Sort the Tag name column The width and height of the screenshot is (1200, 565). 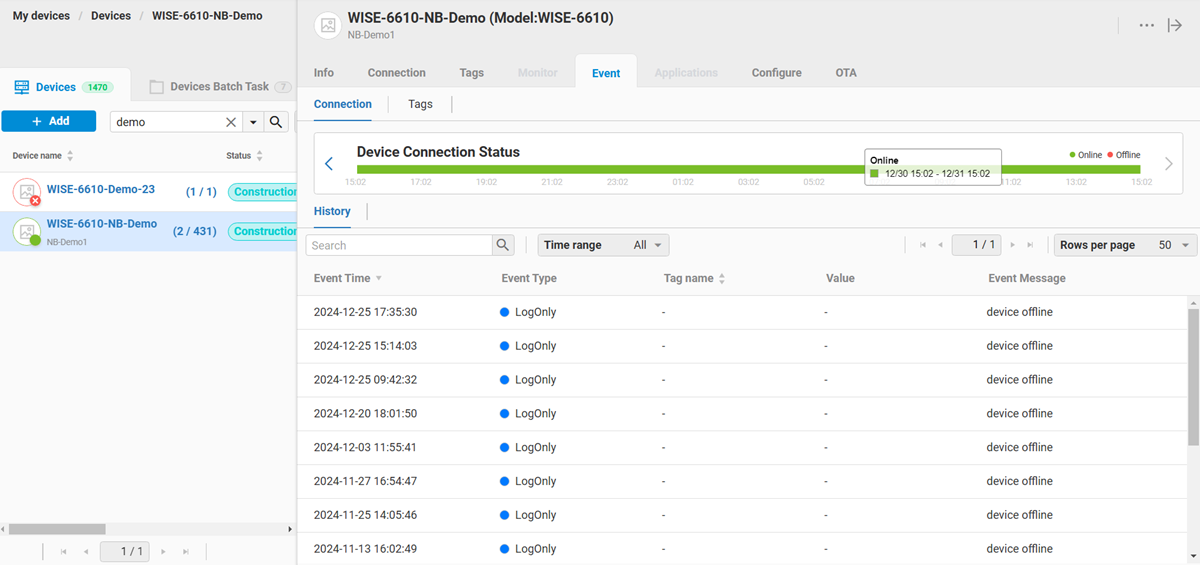point(722,279)
